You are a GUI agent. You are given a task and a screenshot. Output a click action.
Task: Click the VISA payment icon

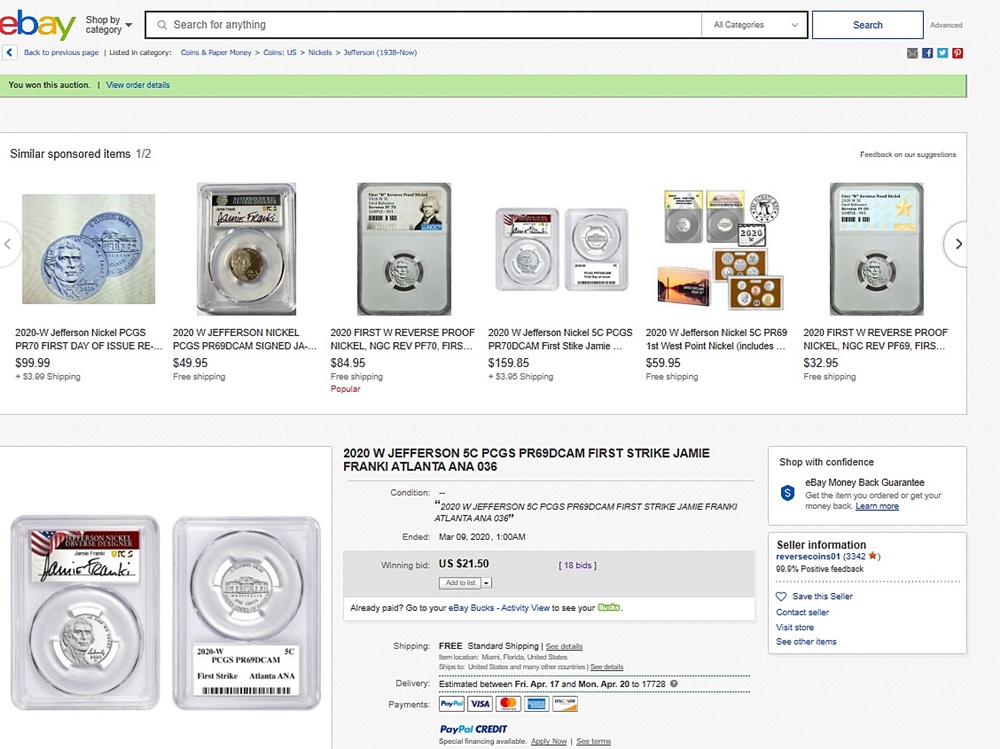click(480, 704)
